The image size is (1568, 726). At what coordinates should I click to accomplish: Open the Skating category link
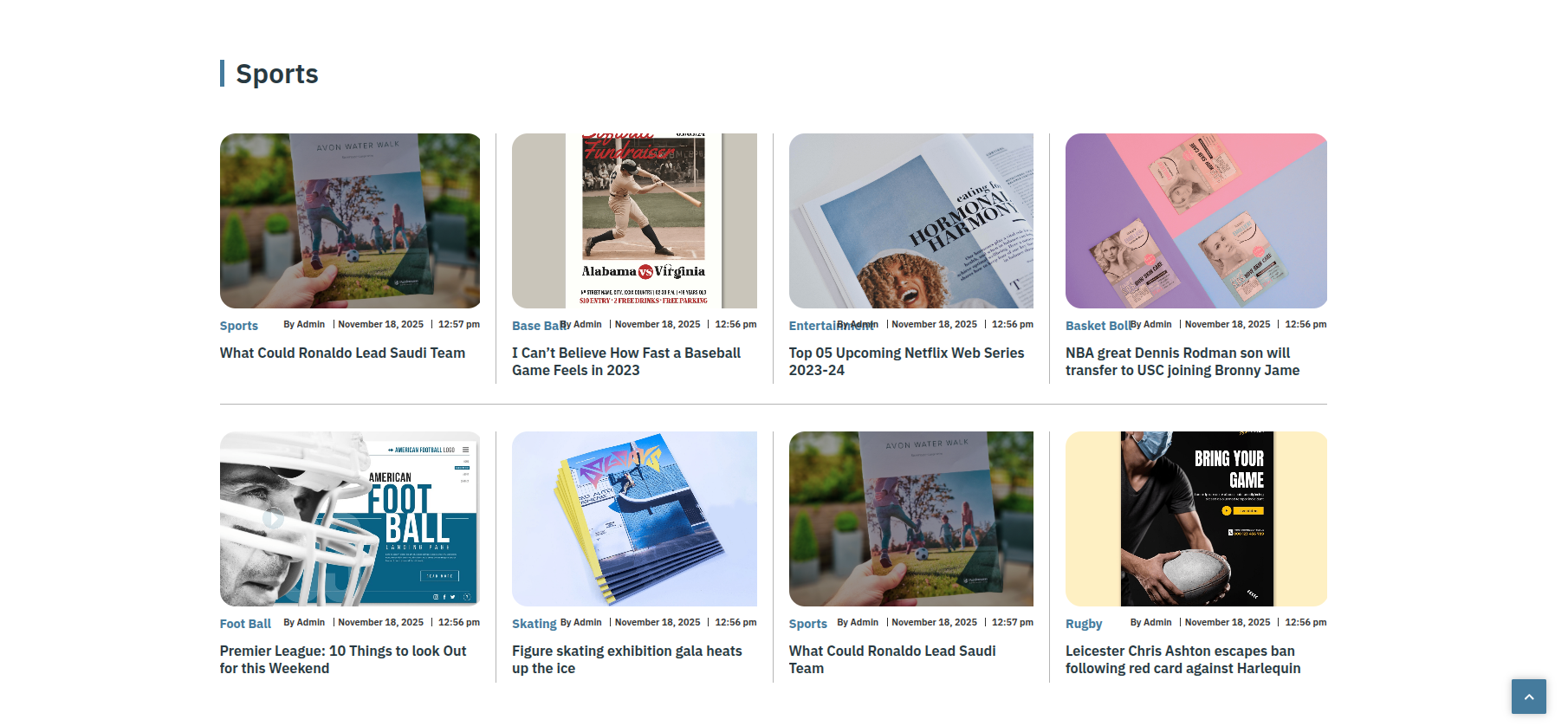tap(534, 624)
